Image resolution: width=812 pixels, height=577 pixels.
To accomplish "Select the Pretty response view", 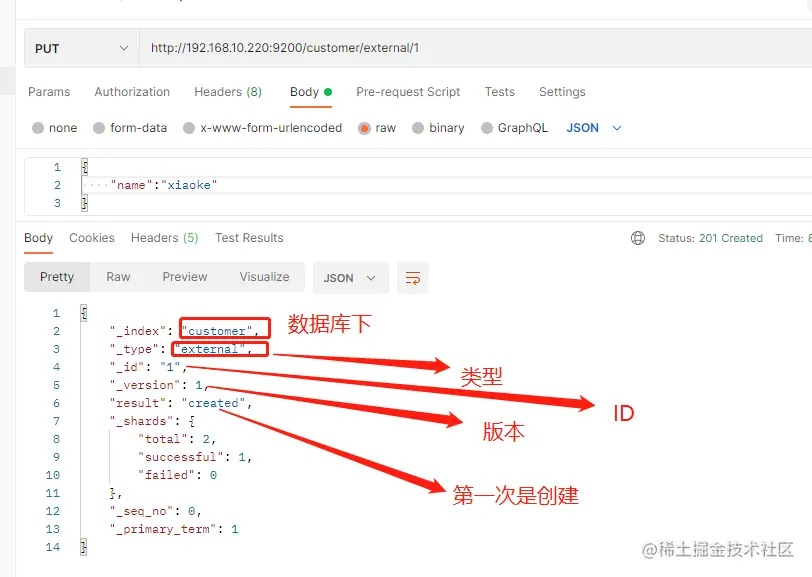I will [x=57, y=277].
